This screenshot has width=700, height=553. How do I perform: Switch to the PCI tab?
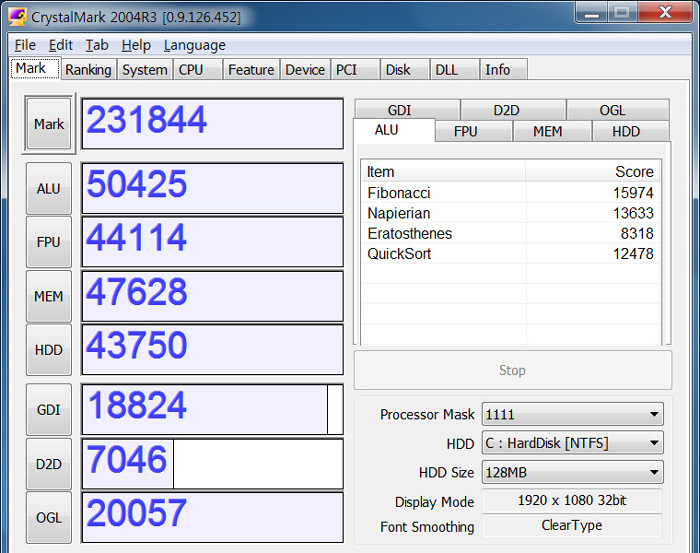(x=355, y=70)
